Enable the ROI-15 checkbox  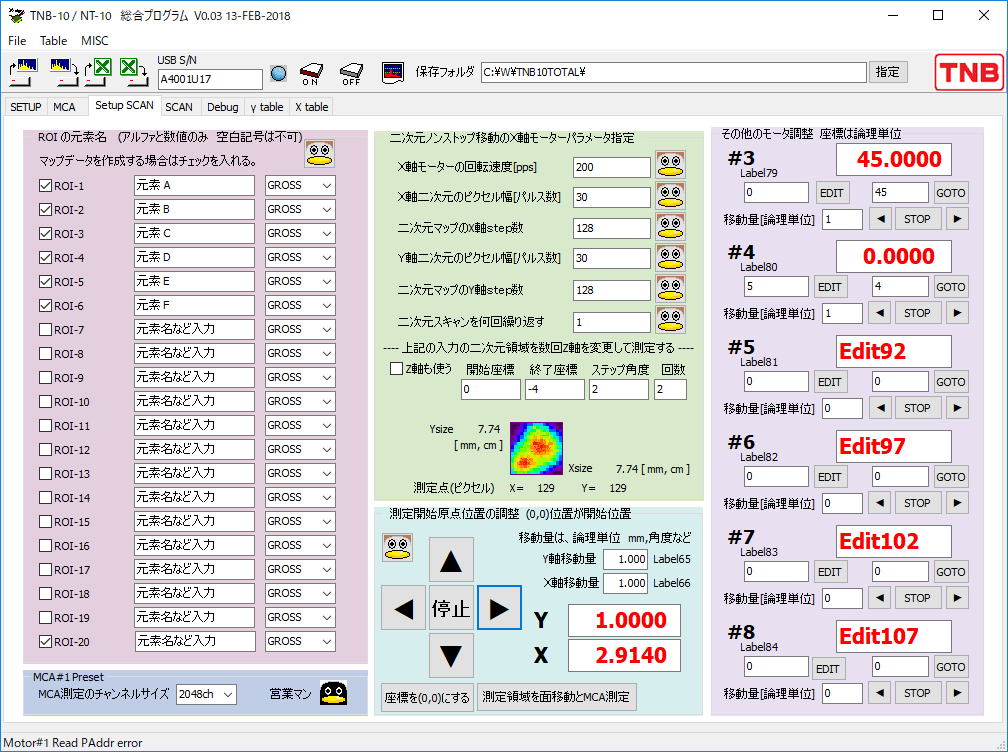coord(45,521)
